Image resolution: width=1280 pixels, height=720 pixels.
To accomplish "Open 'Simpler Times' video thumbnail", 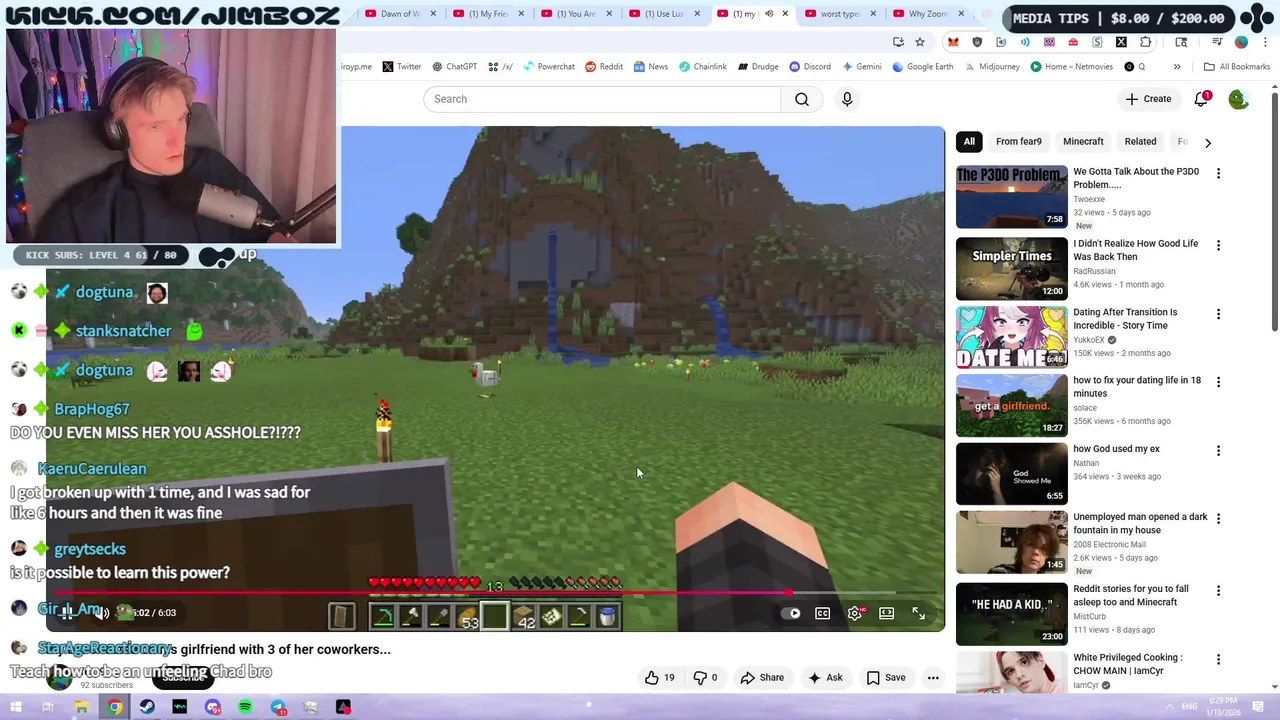I will [x=1011, y=269].
